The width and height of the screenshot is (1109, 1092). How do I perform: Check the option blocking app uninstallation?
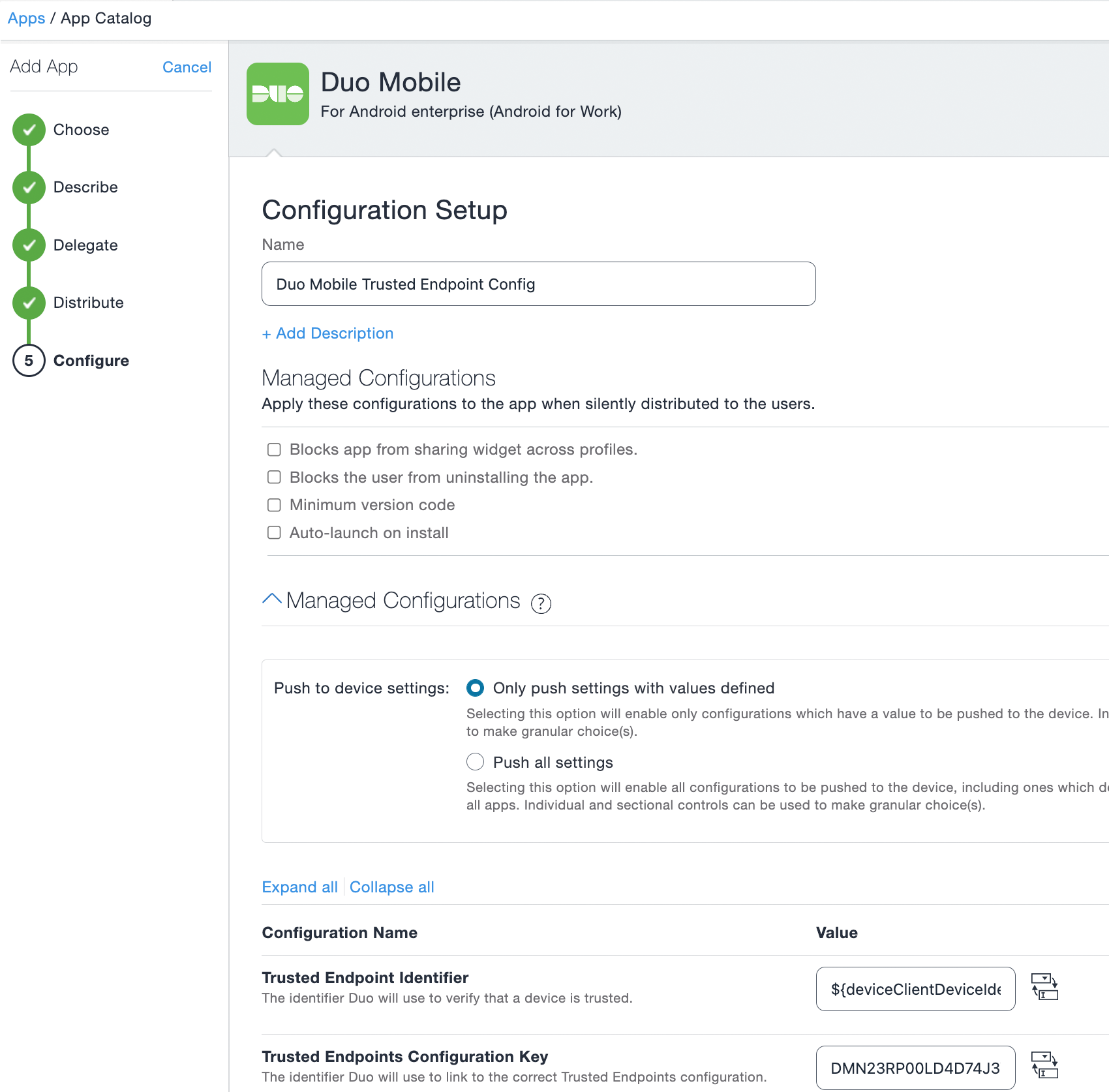[x=273, y=477]
